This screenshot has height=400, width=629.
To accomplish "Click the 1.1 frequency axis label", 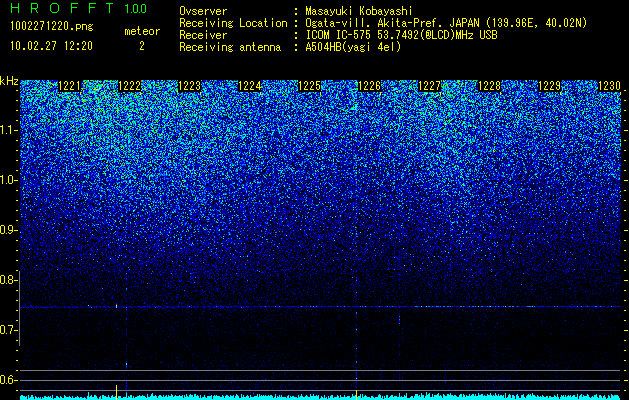I will coord(9,130).
